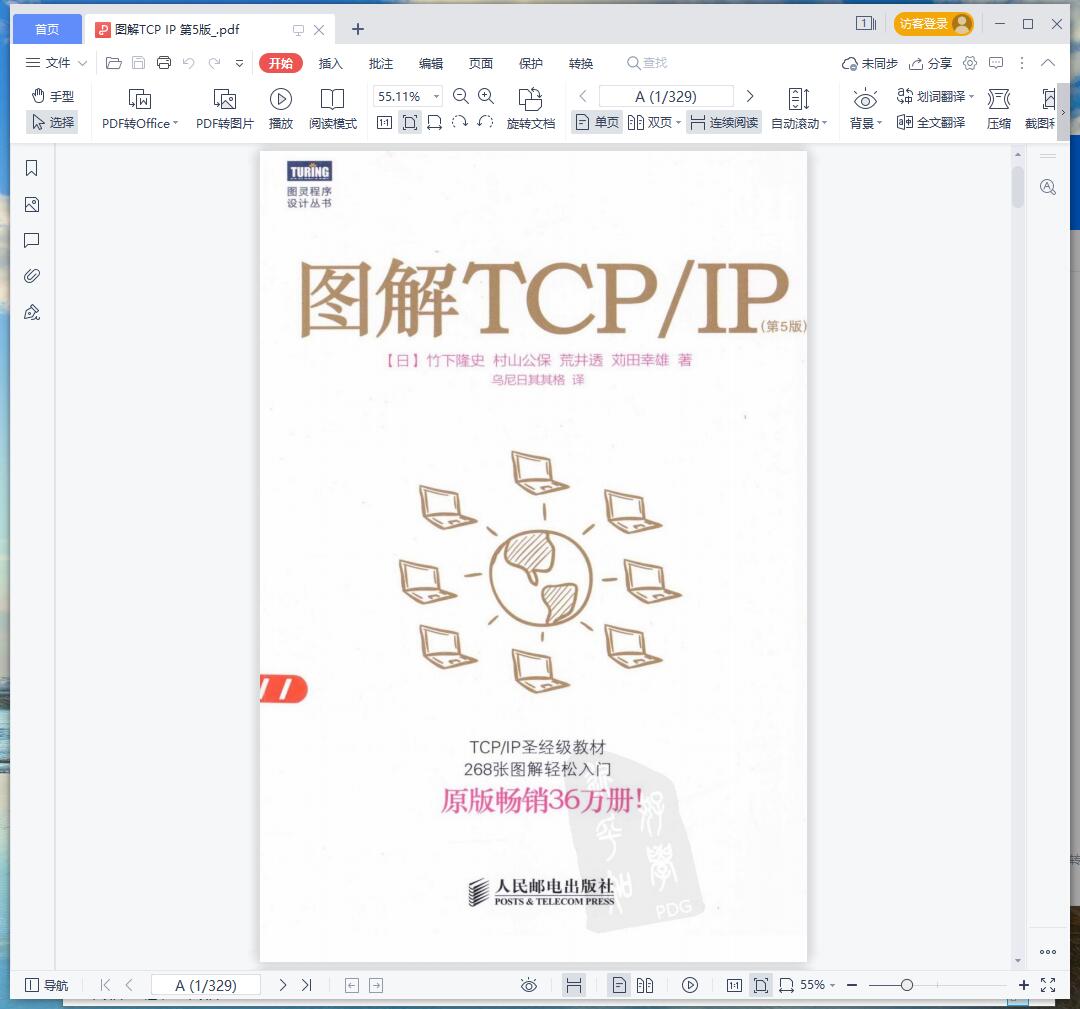Toggle eye protection mode in status bar
The image size is (1080, 1009).
coord(529,985)
